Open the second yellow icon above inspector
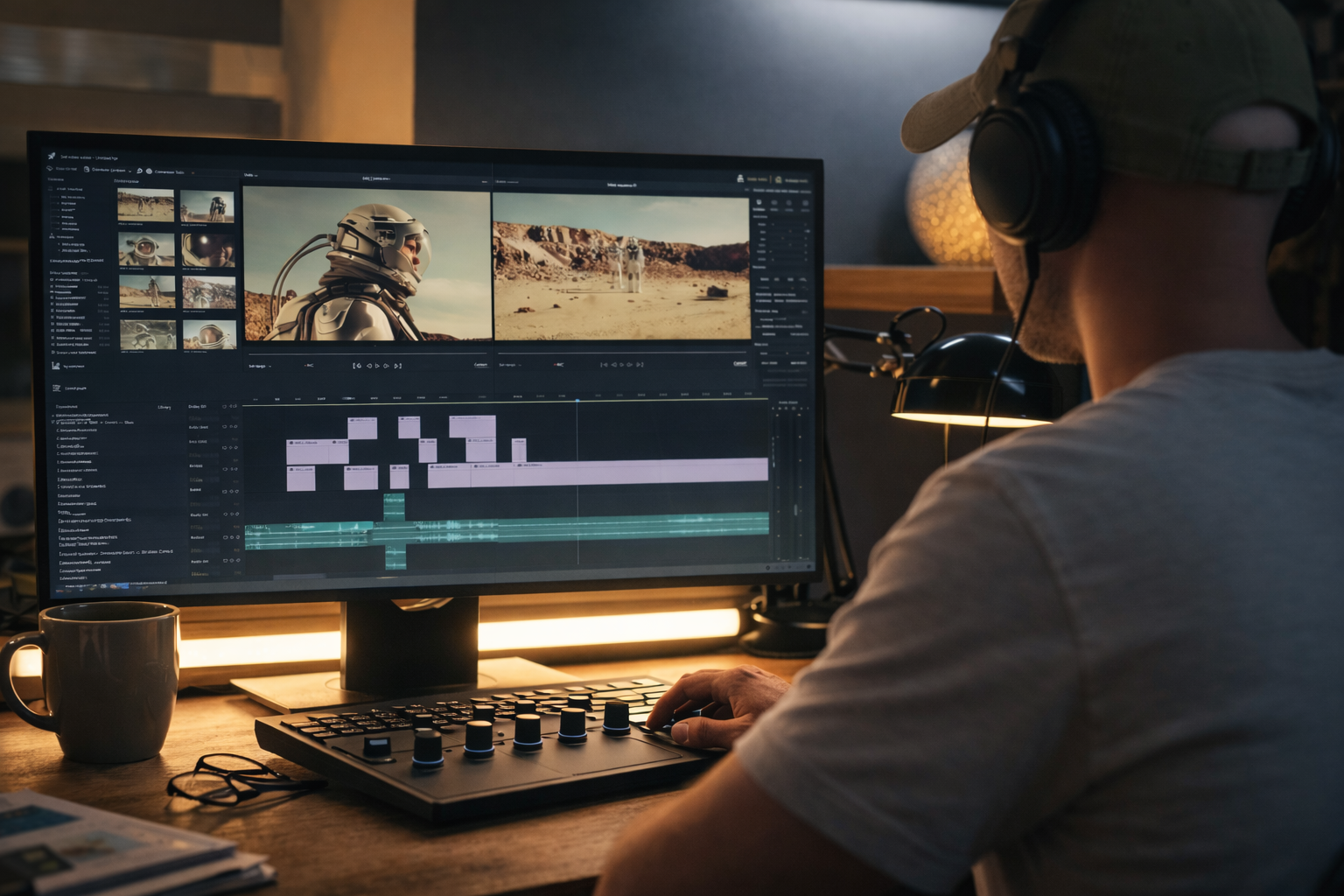 point(779,179)
